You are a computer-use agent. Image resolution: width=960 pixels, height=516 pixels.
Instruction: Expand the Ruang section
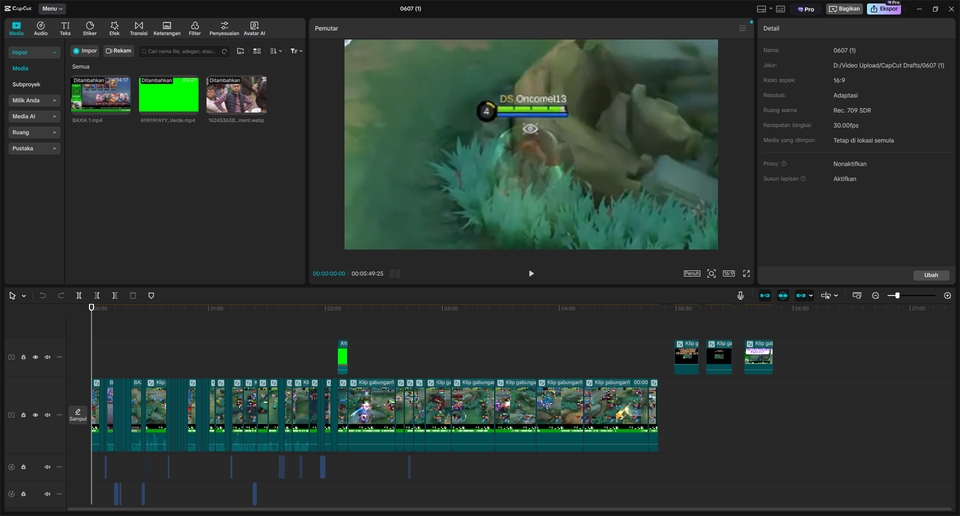point(34,132)
